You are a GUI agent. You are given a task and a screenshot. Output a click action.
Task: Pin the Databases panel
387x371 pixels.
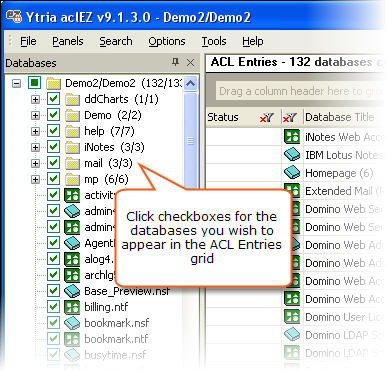[x=175, y=62]
